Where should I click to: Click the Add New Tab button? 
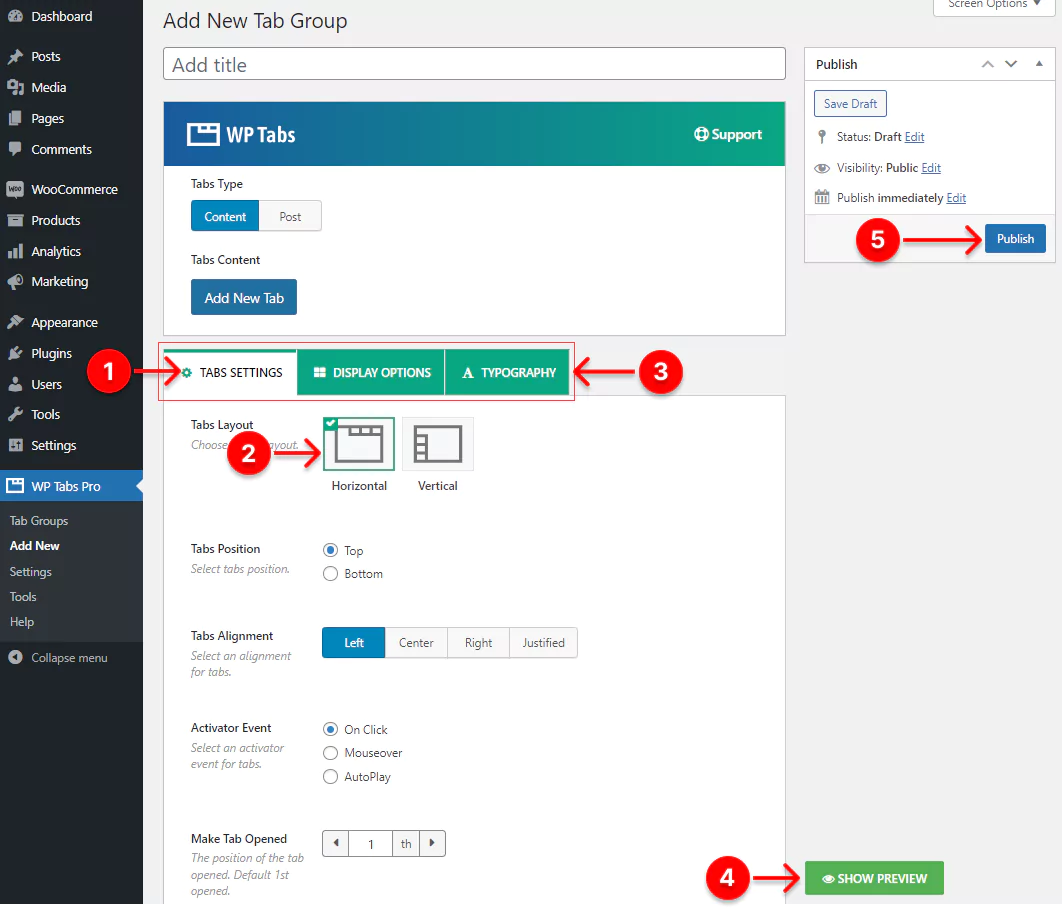[x=244, y=297]
